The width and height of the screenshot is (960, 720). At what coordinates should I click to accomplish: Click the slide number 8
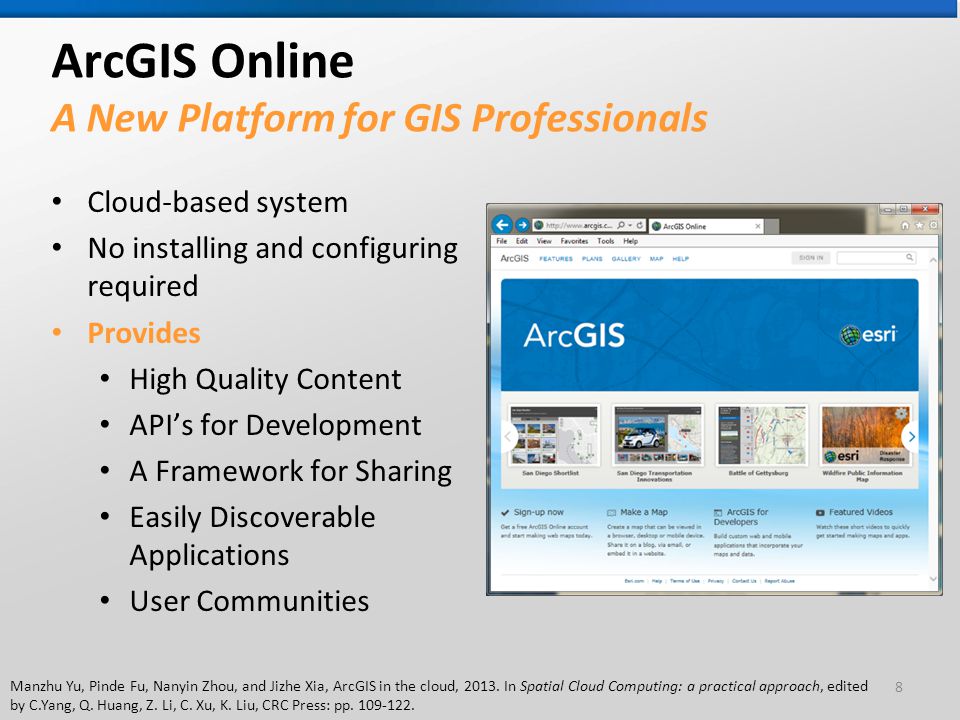pos(899,687)
